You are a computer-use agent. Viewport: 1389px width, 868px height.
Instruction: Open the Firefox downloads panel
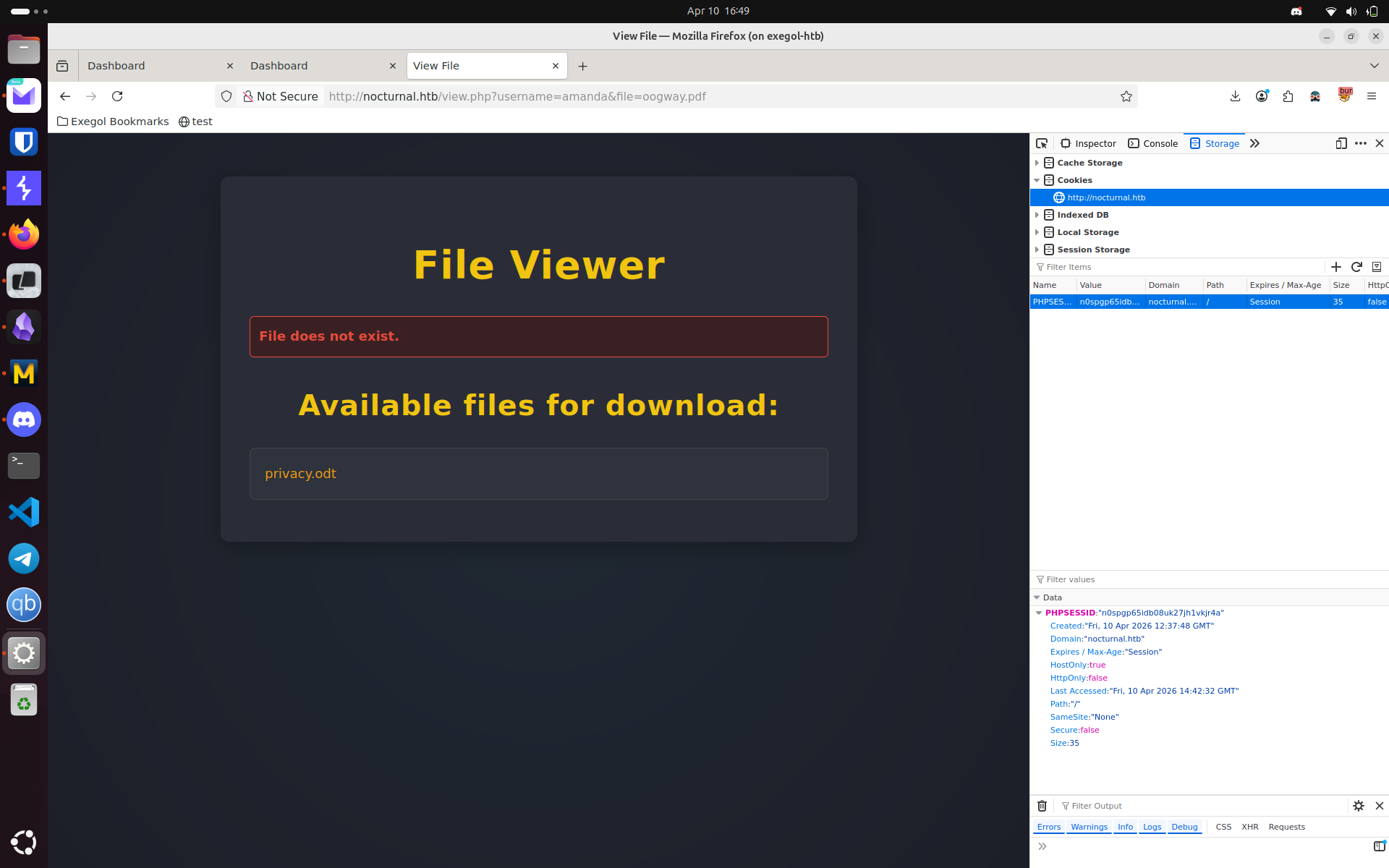(1235, 96)
